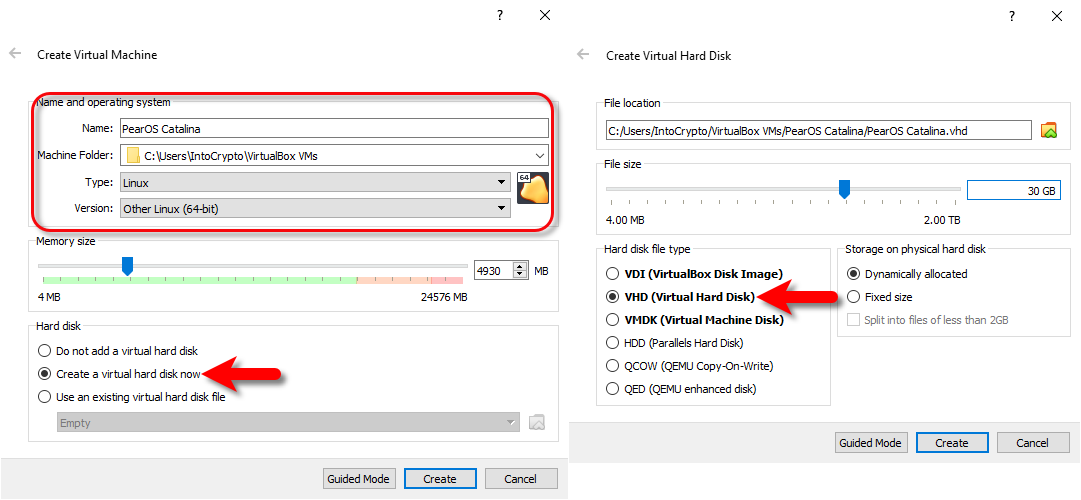The image size is (1081, 500).
Task: Click the Machine Folder yellow folder icon
Action: point(133,155)
